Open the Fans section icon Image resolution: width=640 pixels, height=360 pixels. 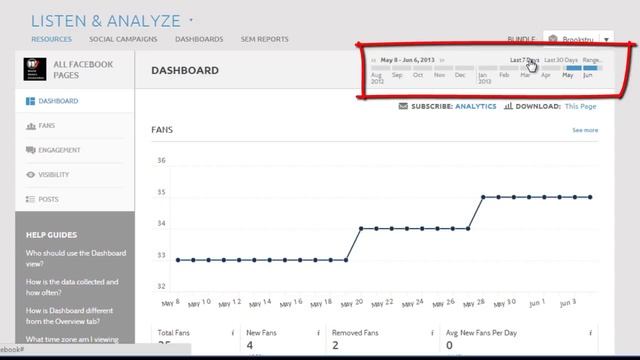tap(31, 126)
